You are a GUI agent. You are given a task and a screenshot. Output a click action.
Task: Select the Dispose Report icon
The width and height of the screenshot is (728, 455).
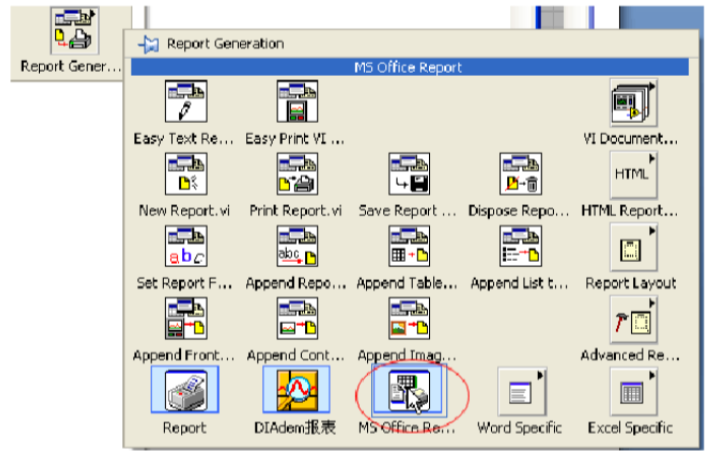[520, 174]
